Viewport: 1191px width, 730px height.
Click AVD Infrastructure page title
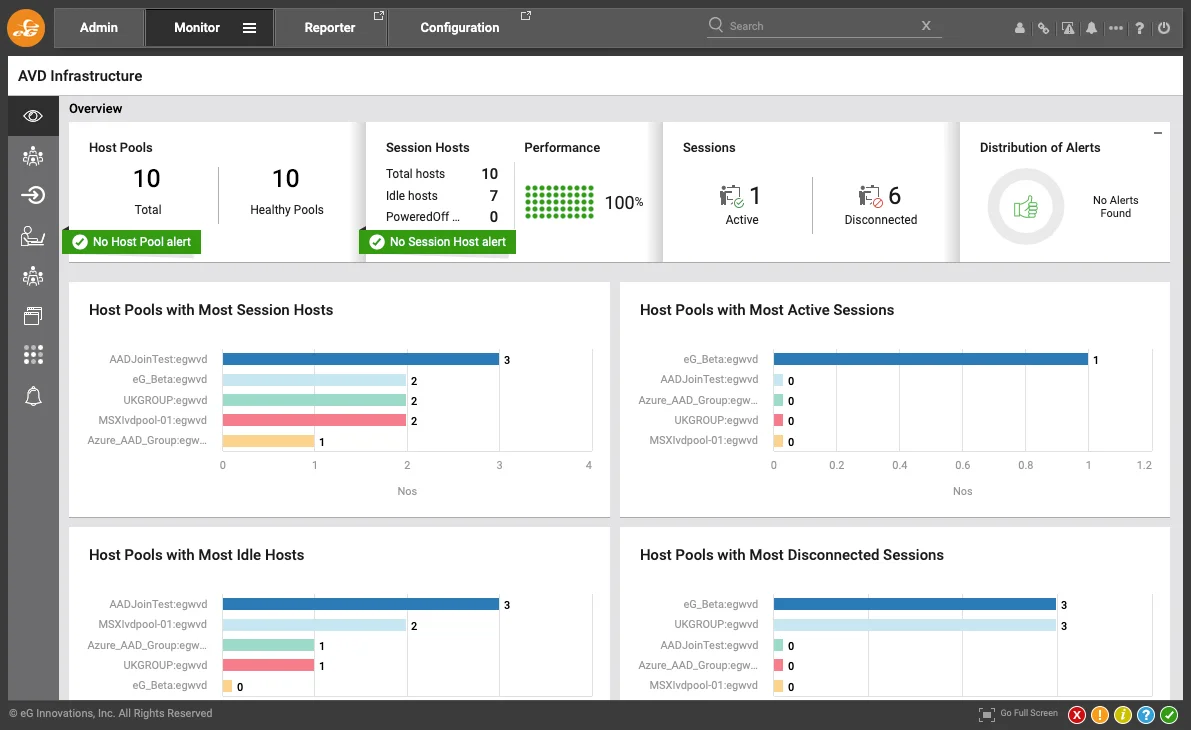80,76
